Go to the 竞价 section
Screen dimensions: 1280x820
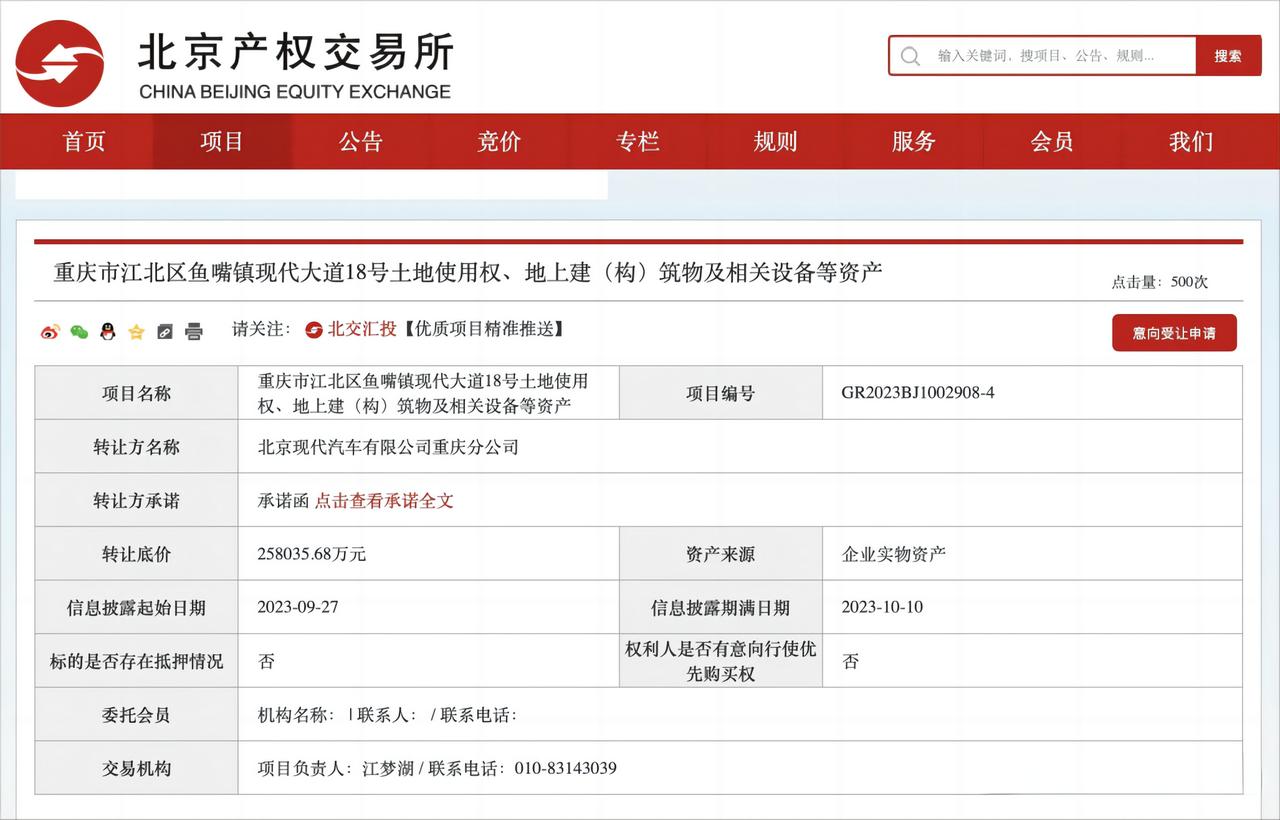pos(499,141)
